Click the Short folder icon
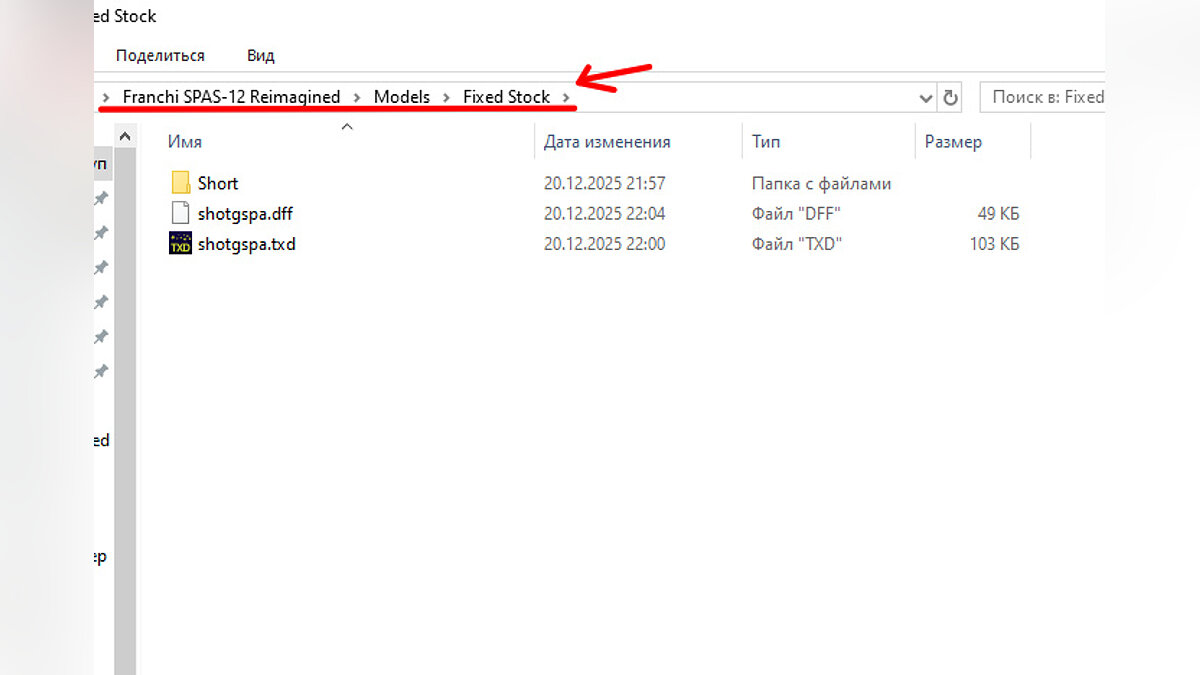Screen dimensions: 1200x675 [180, 183]
